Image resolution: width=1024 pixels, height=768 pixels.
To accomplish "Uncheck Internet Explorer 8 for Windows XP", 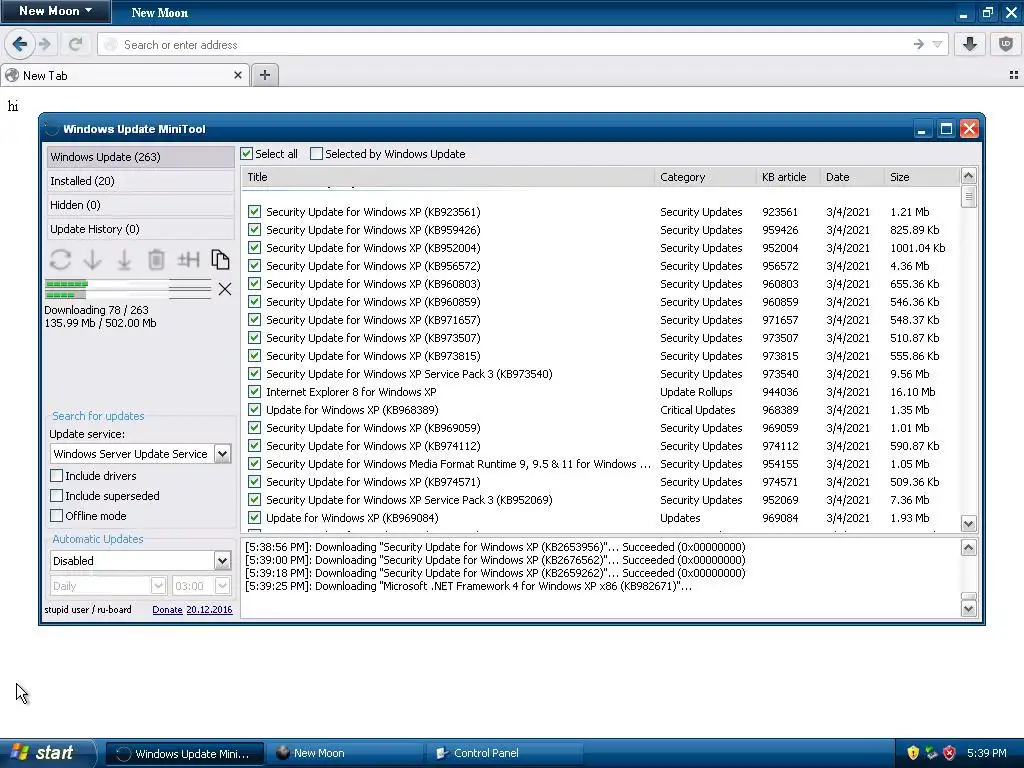I will pyautogui.click(x=255, y=392).
